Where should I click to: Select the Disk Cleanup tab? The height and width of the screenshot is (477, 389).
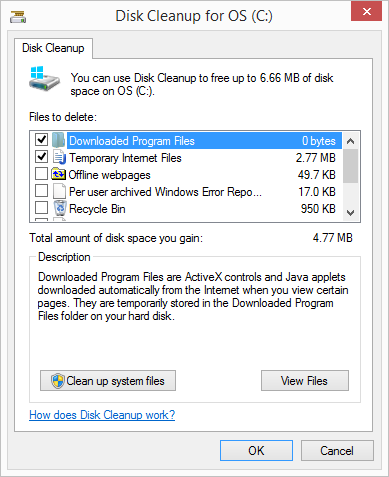point(53,48)
